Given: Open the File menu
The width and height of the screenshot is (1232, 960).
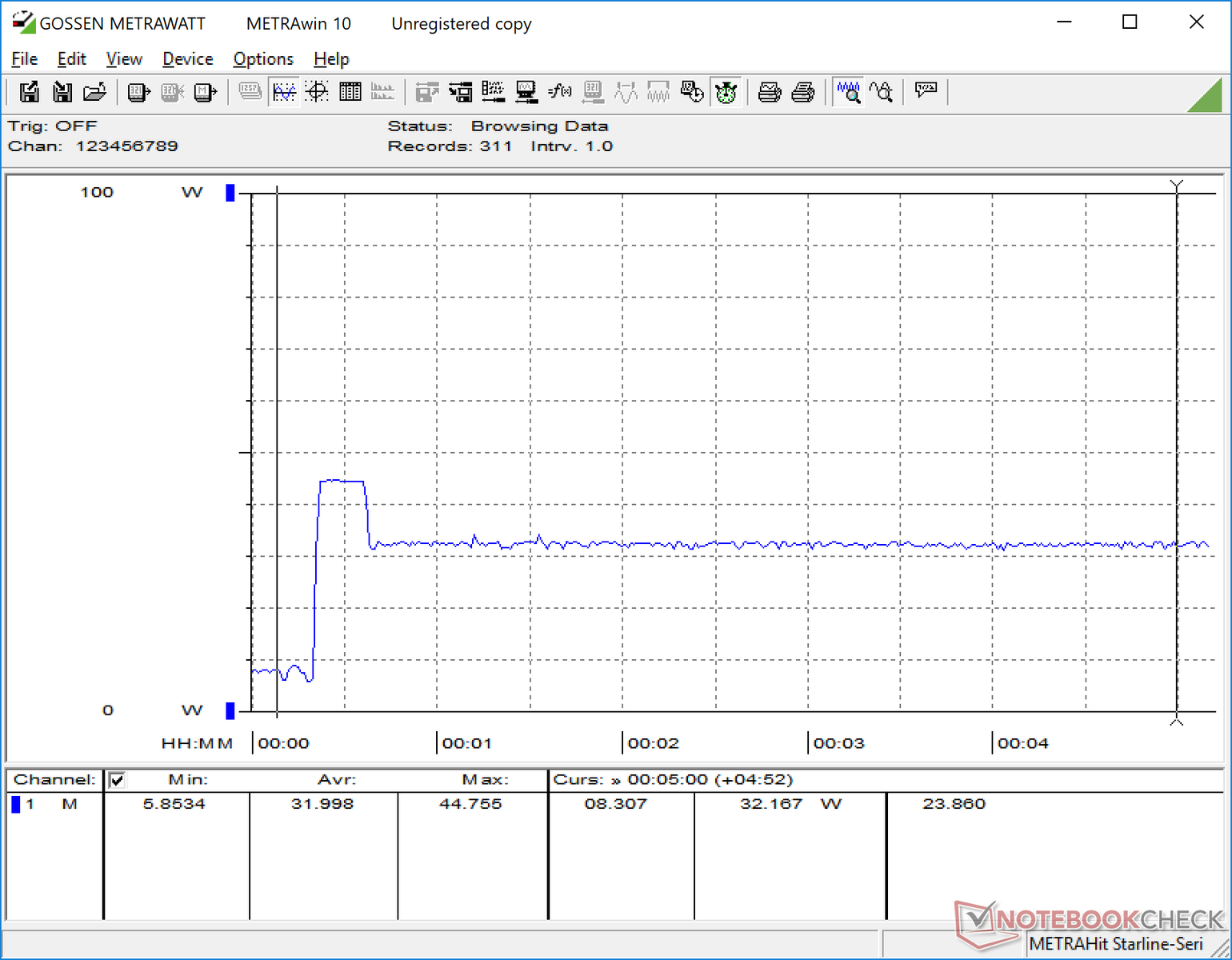Looking at the screenshot, I should tap(24, 59).
